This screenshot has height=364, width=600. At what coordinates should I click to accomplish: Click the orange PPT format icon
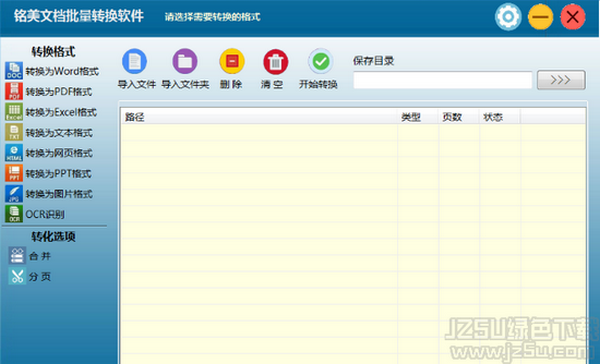[x=14, y=173]
